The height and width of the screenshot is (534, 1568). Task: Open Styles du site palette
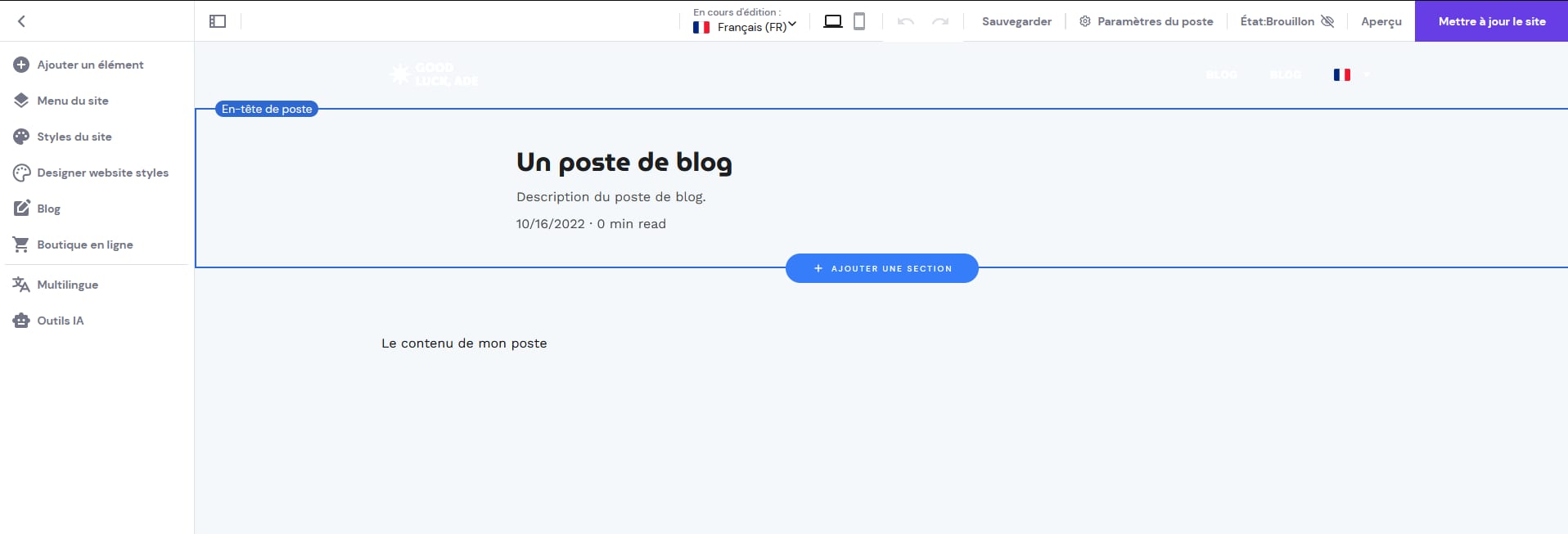pos(74,137)
